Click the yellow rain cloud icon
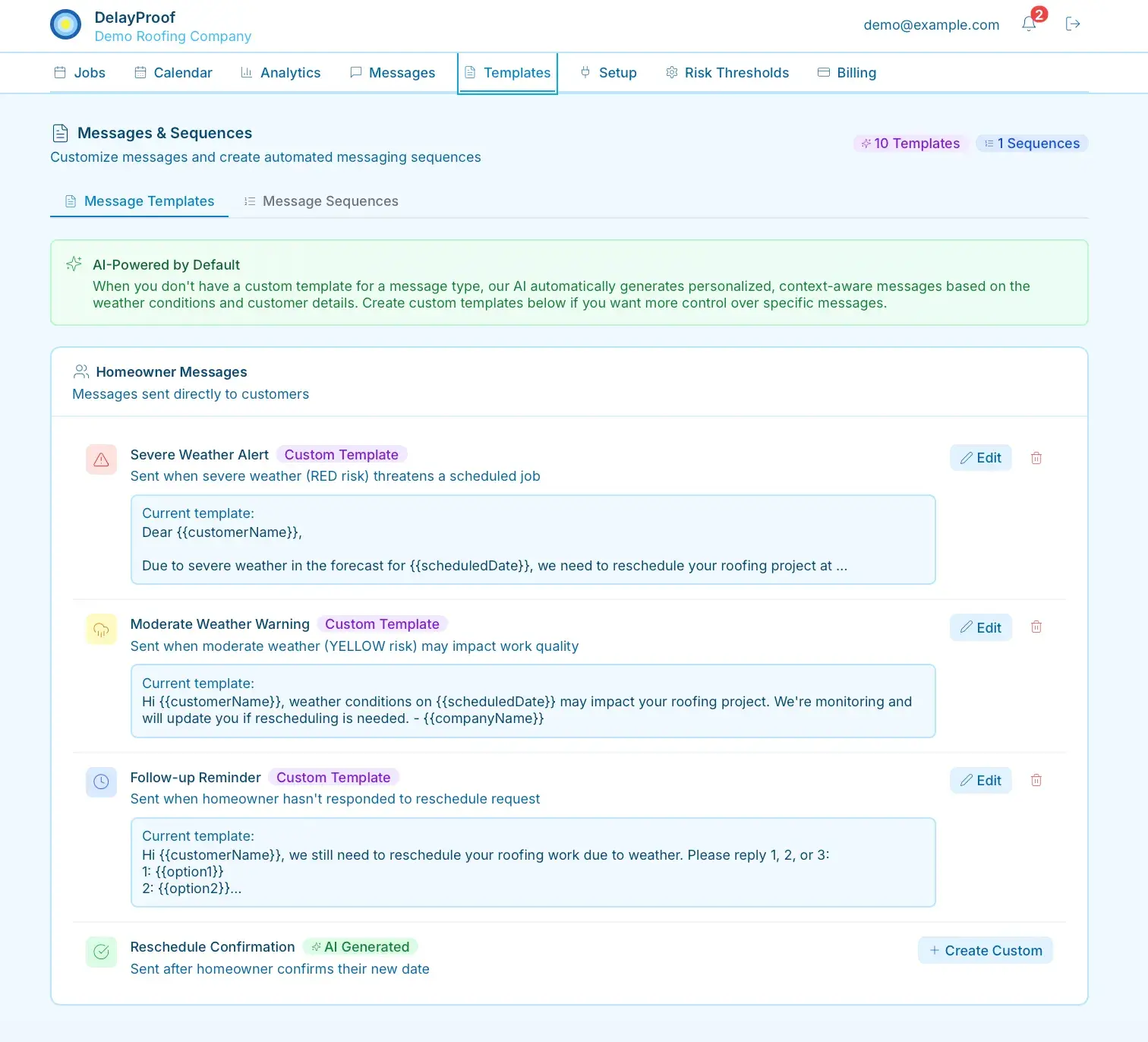 point(101,629)
